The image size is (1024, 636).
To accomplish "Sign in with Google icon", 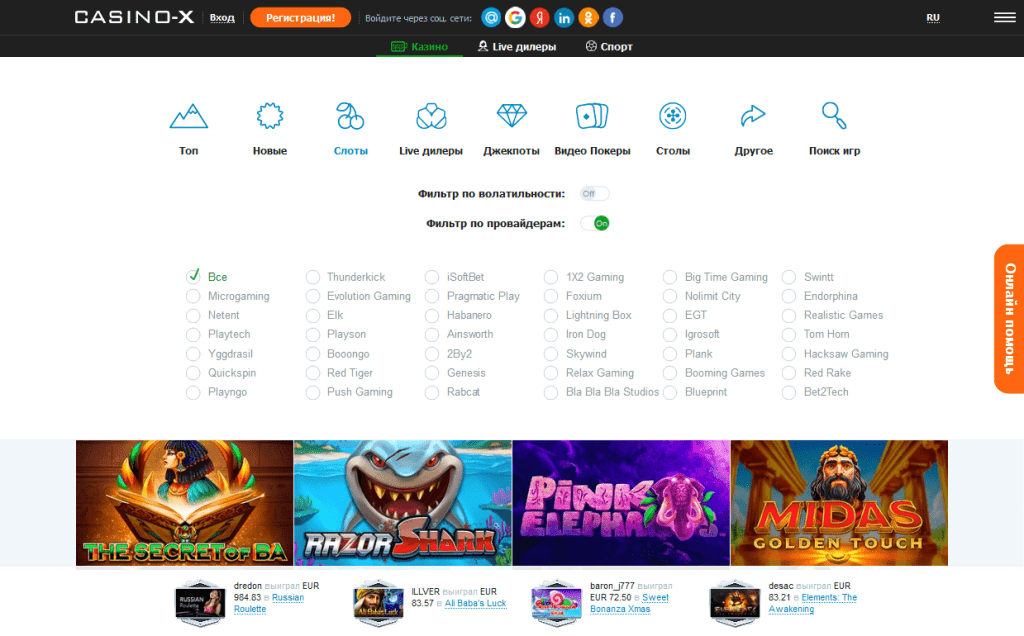I will (x=515, y=18).
